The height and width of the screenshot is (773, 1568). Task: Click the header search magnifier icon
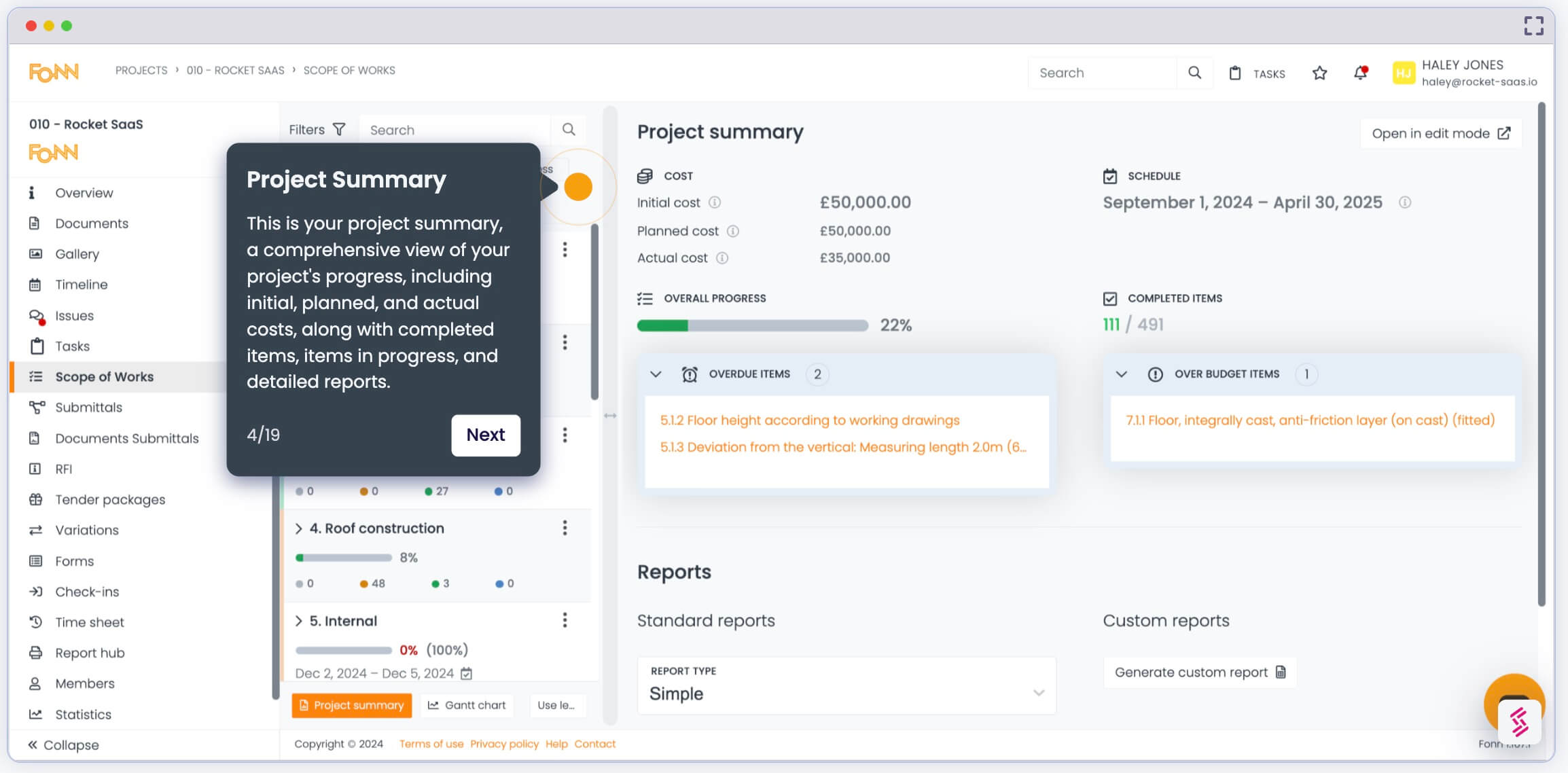(1194, 73)
